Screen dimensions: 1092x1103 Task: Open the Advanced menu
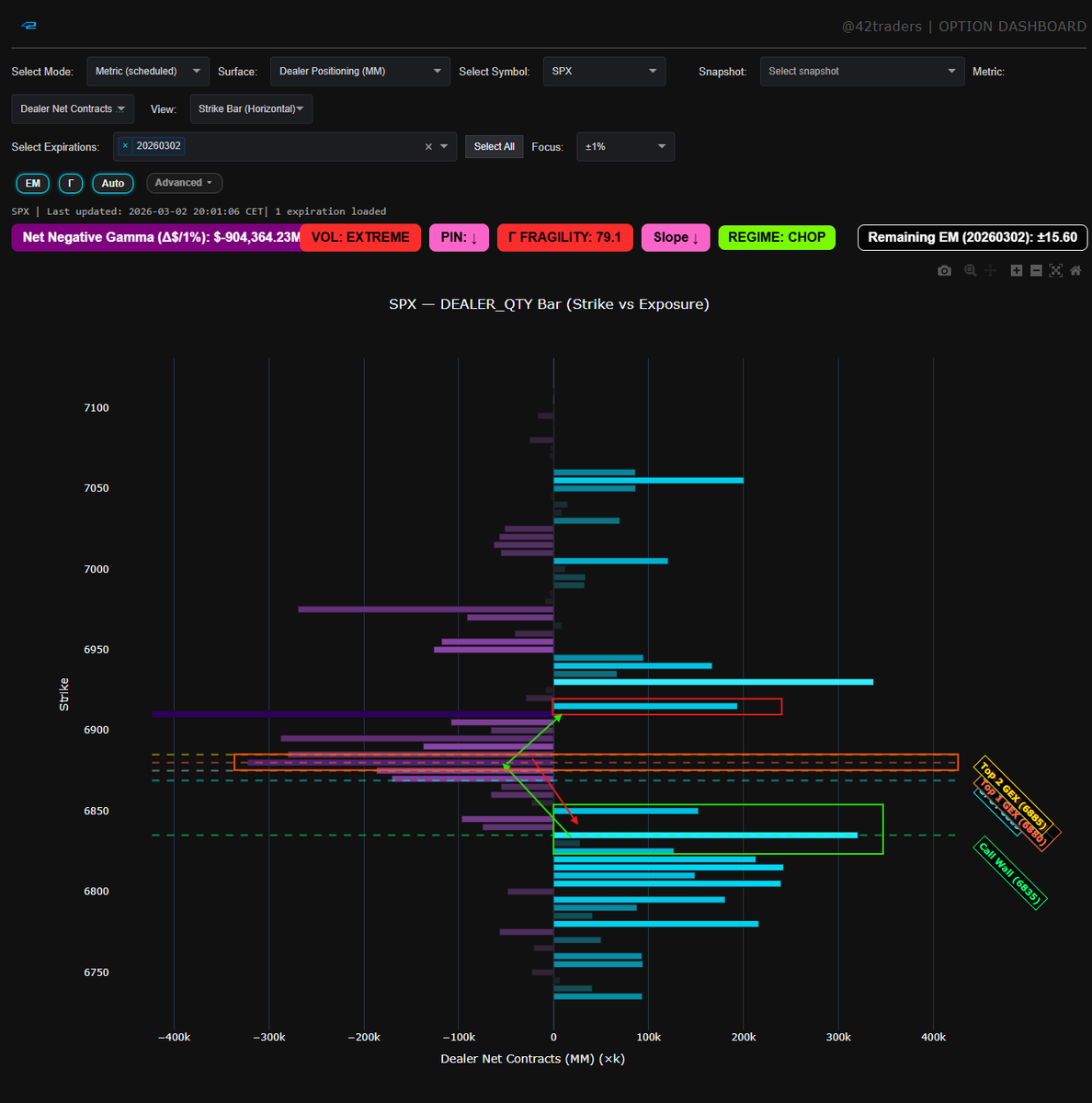point(184,183)
